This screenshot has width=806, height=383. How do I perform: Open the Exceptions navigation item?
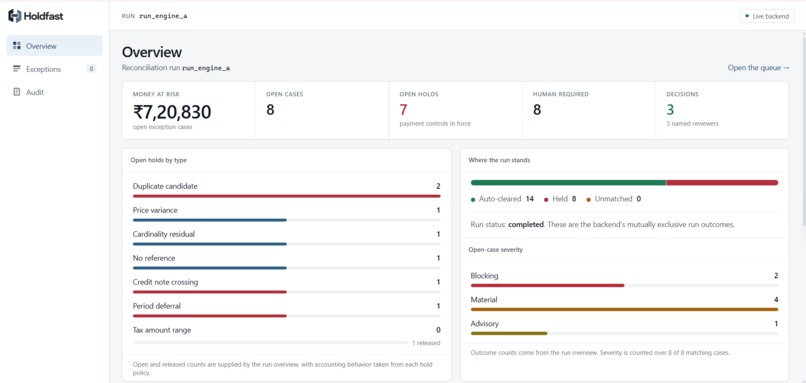(54, 69)
